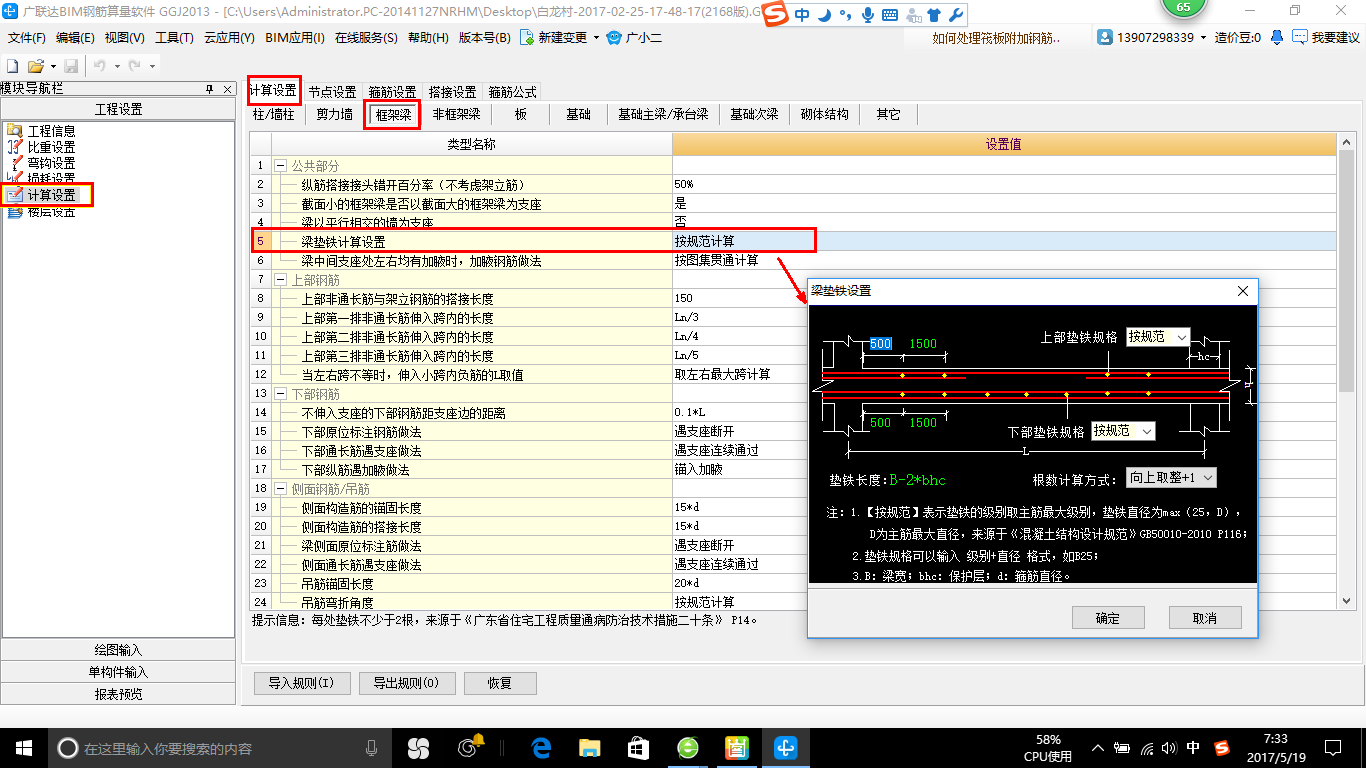This screenshot has width=1366, height=768.
Task: Click the 导出规则(O) button
Action: click(407, 684)
